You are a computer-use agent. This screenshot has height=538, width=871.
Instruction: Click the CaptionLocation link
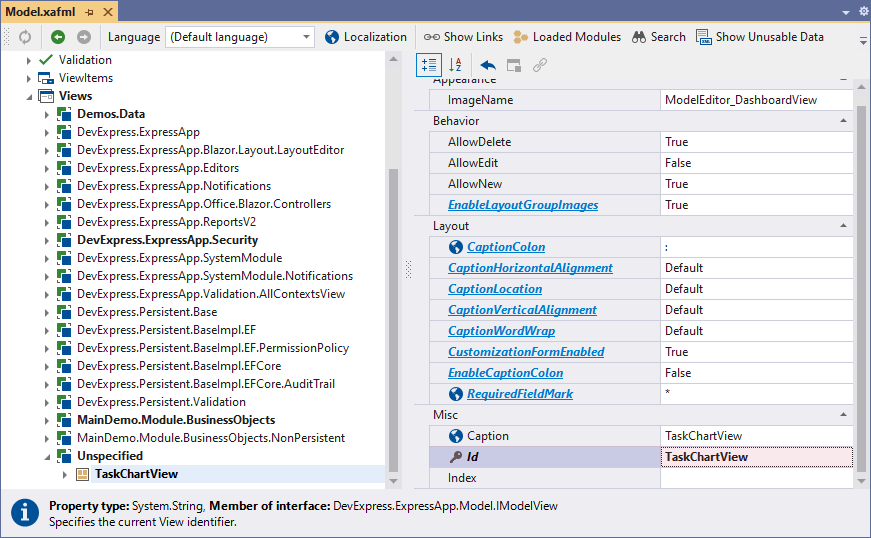(495, 289)
